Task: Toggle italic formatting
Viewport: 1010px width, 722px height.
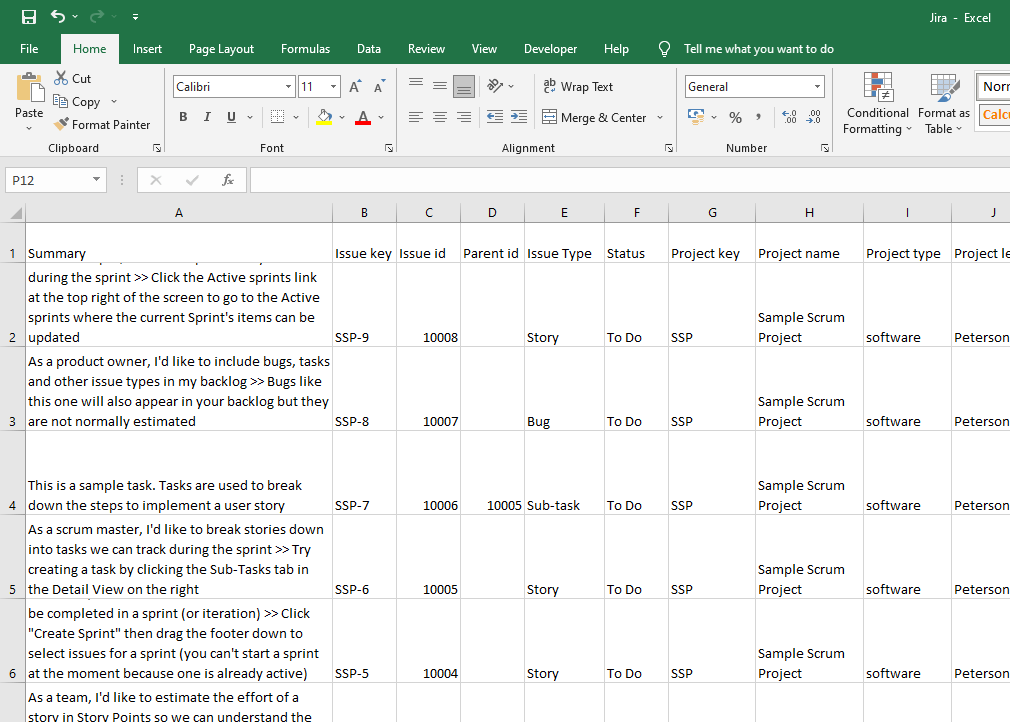Action: [x=207, y=117]
